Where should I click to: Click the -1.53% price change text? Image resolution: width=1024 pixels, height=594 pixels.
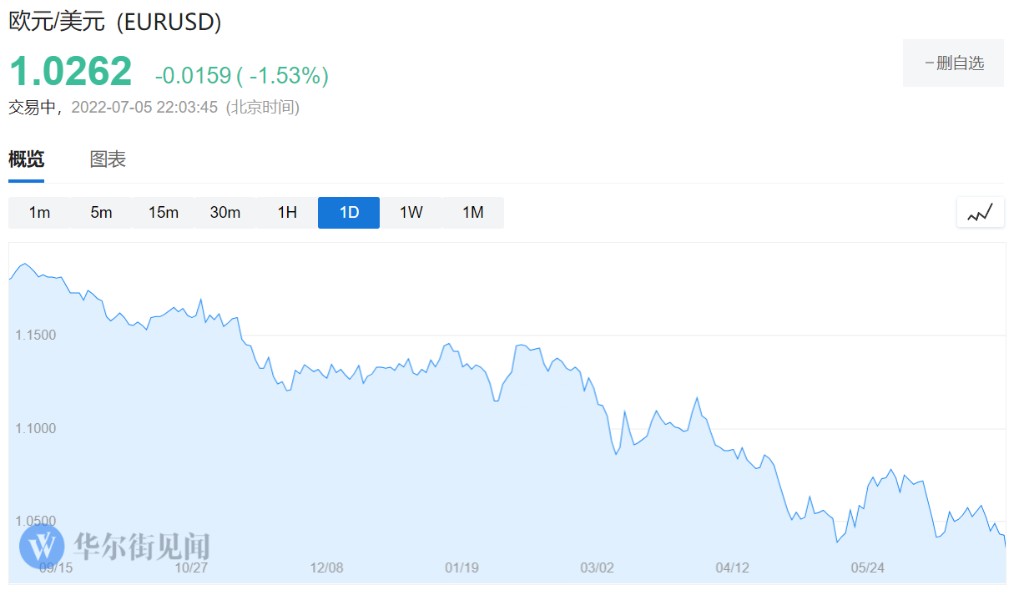click(290, 75)
